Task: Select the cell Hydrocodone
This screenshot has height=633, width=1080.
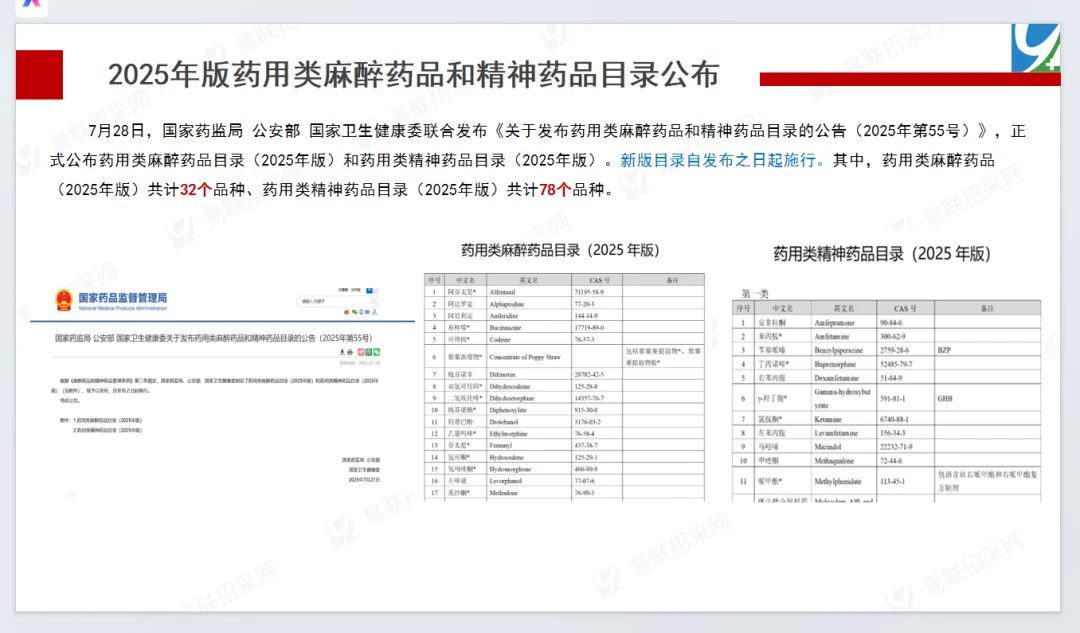Action: [x=529, y=457]
